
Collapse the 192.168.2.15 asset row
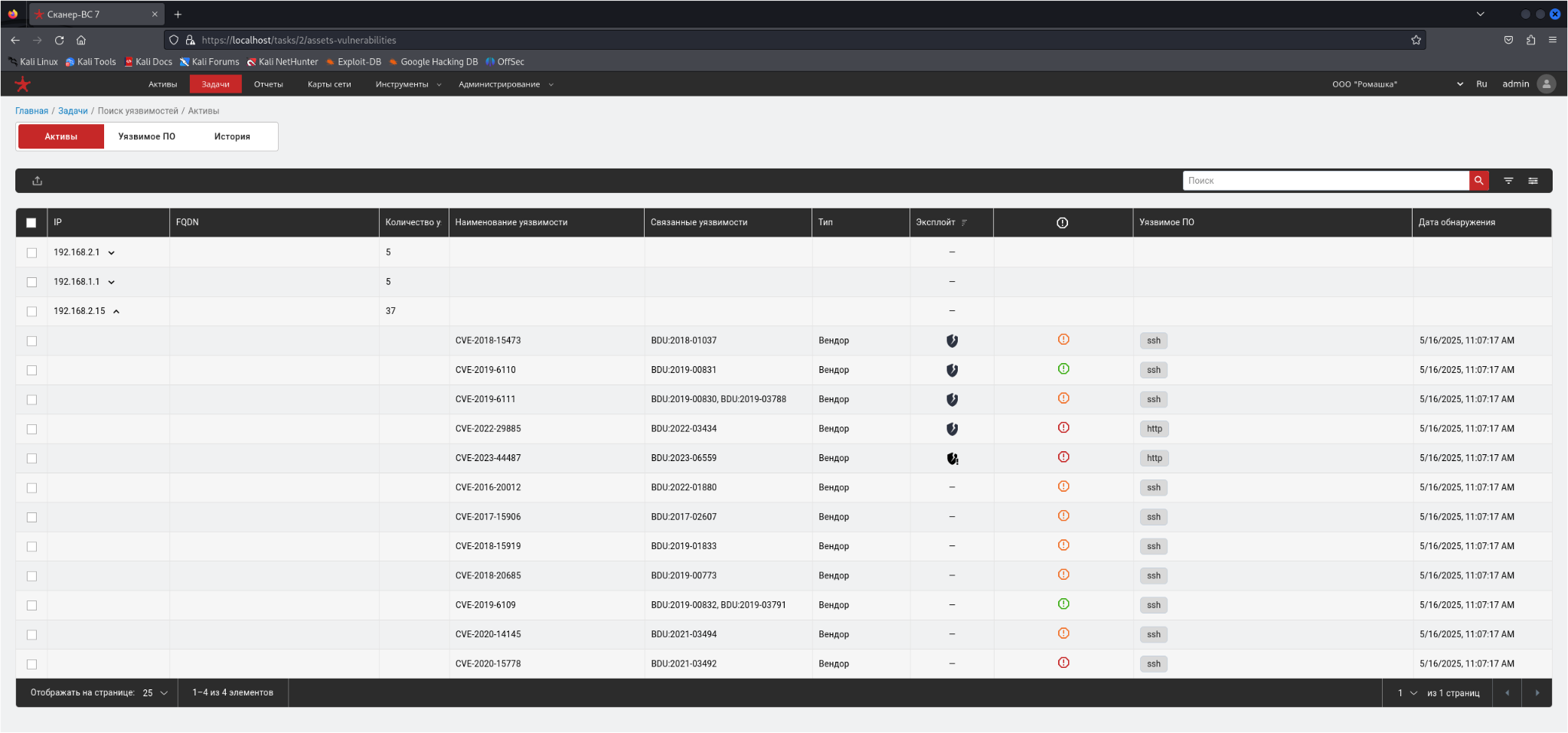(x=116, y=312)
